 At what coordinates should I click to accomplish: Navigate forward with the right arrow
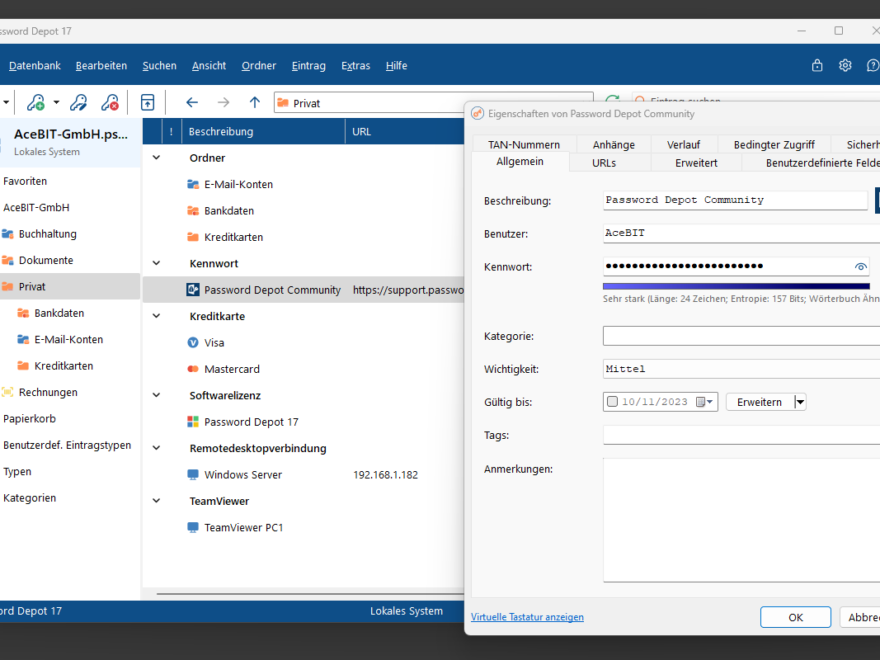[223, 102]
